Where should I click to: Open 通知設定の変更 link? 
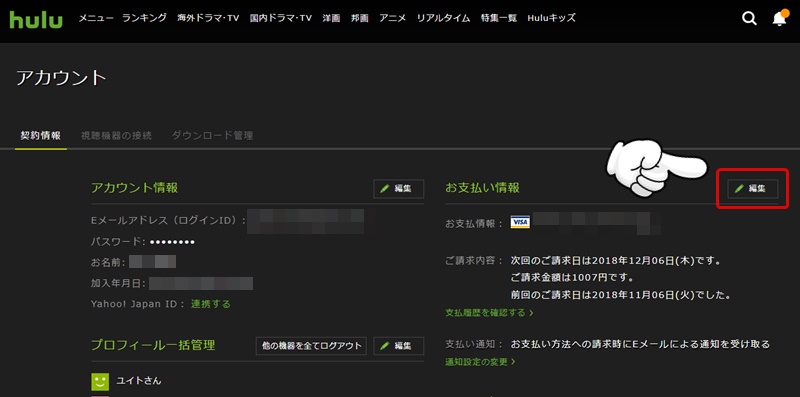point(480,362)
